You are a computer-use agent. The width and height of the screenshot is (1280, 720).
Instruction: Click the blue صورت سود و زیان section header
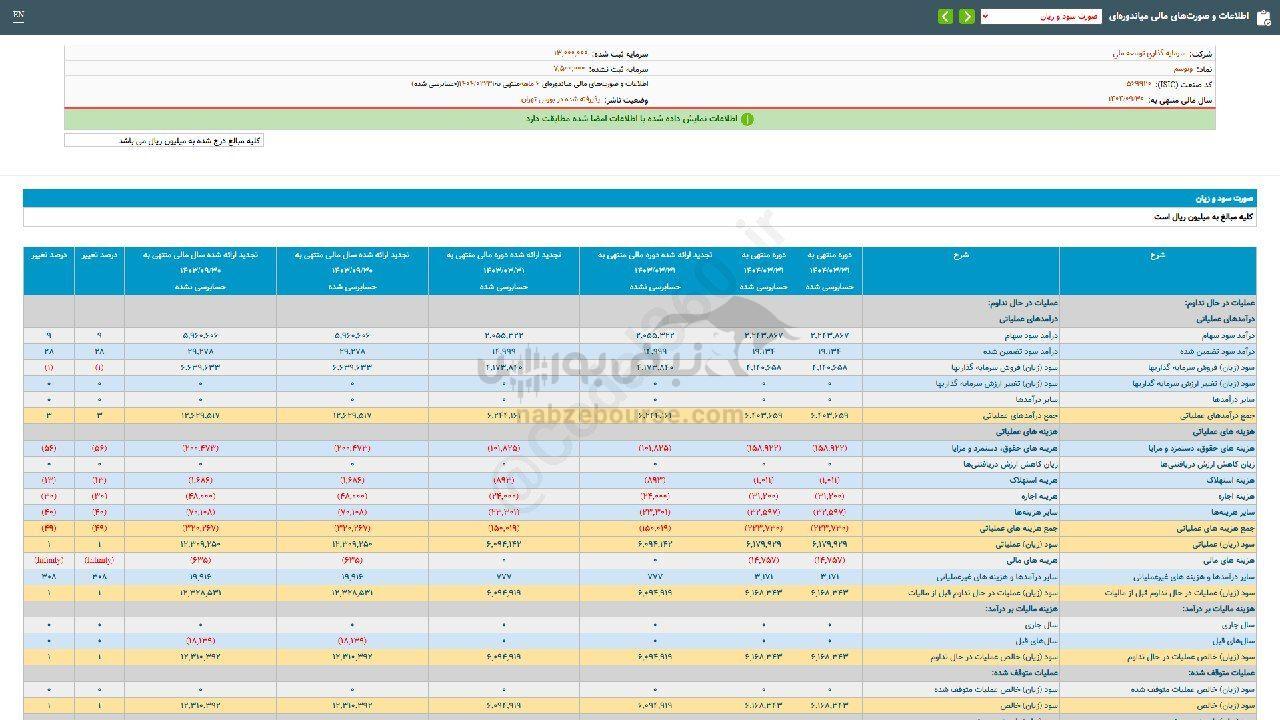(639, 199)
